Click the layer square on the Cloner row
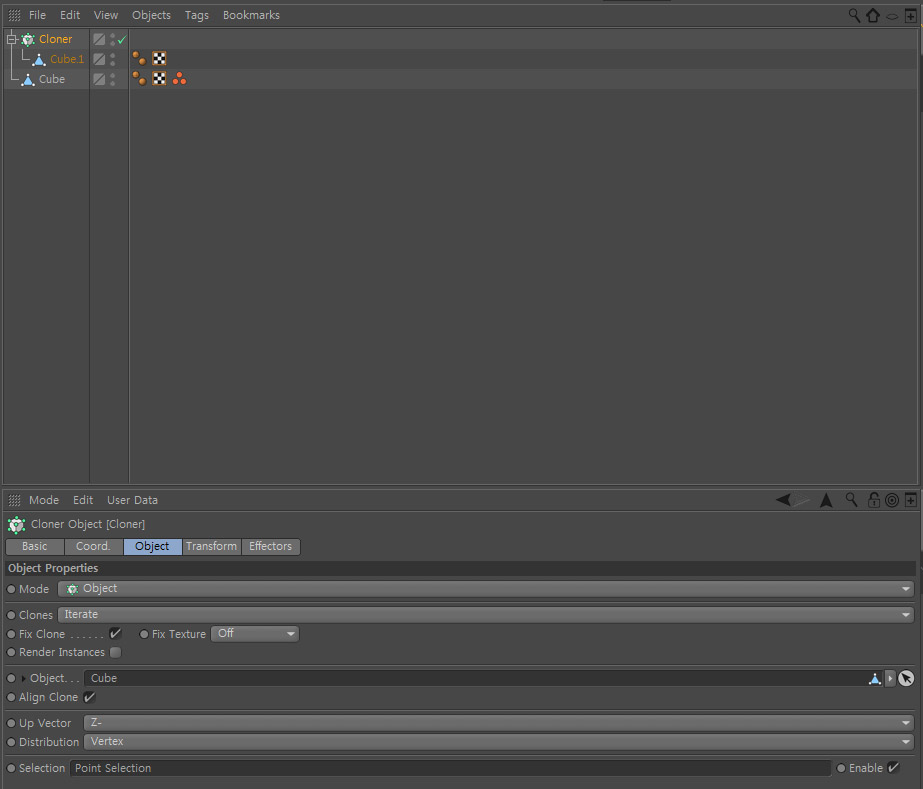Viewport: 923px width, 789px height. click(99, 39)
